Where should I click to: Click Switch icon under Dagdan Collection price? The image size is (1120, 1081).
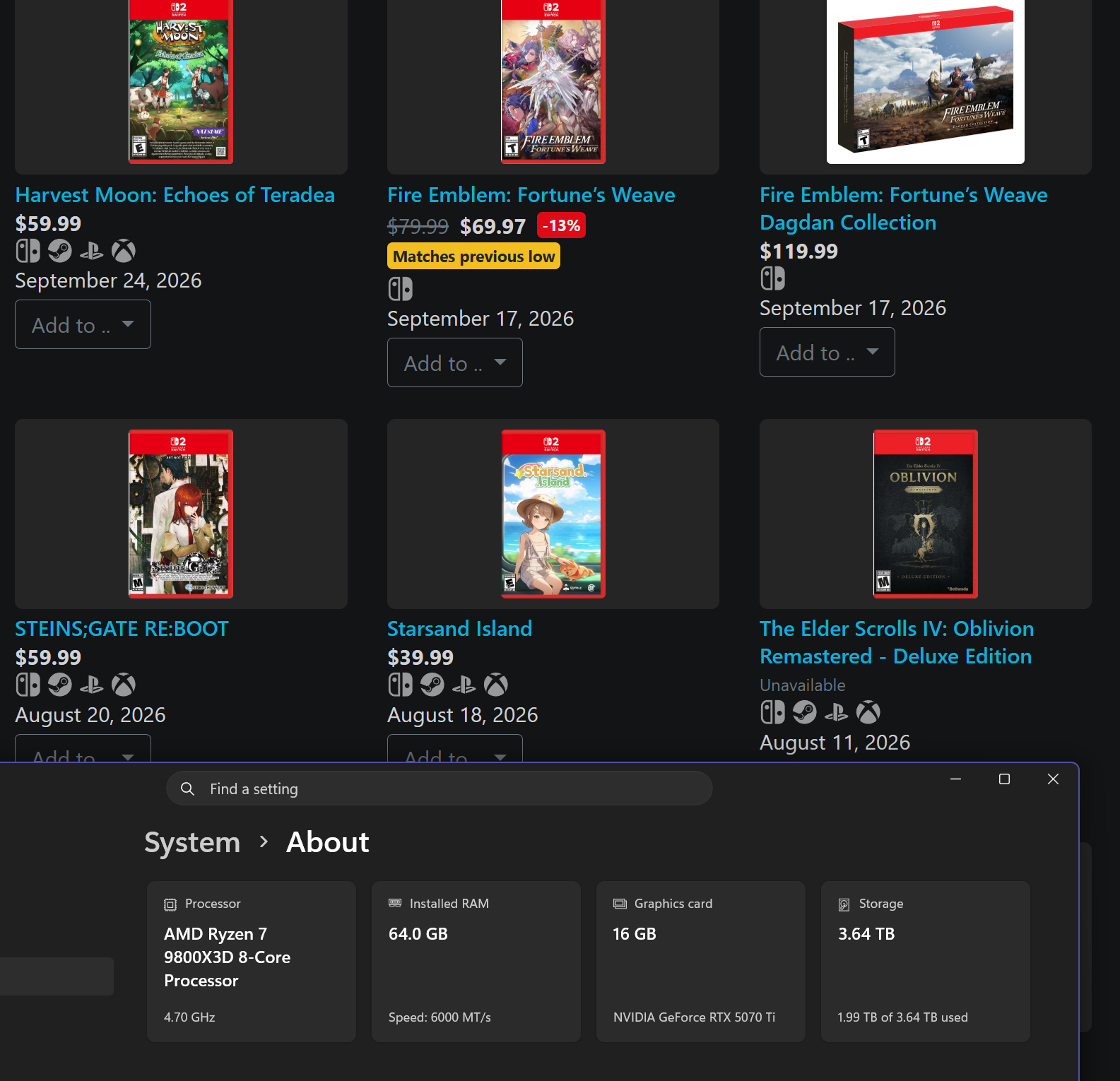point(773,278)
